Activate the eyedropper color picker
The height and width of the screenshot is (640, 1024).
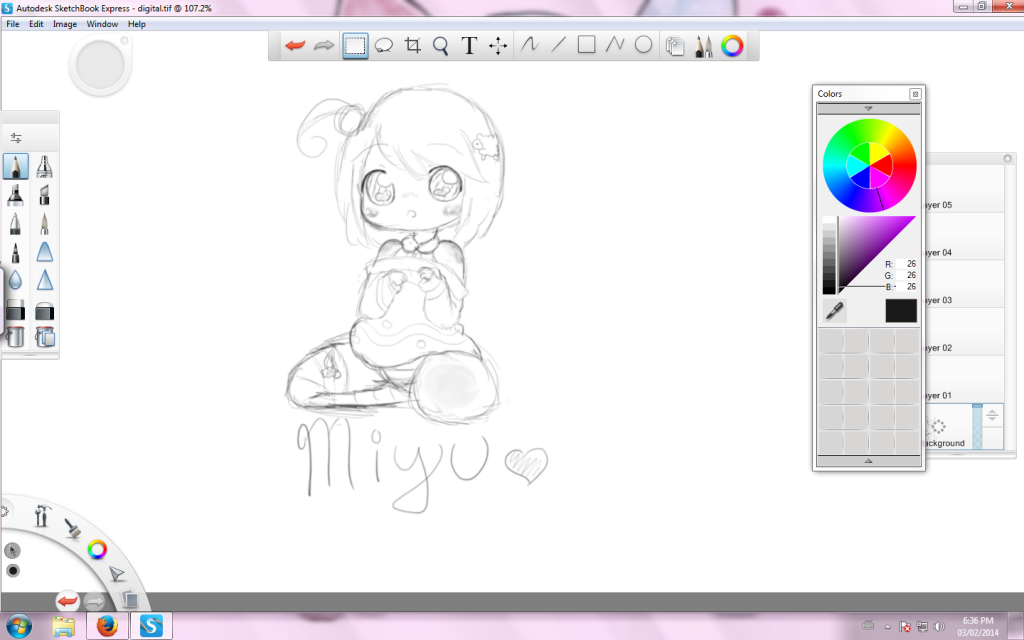[835, 311]
